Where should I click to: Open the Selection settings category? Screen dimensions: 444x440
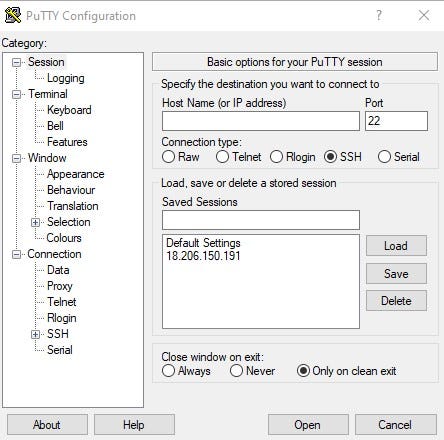tap(69, 222)
